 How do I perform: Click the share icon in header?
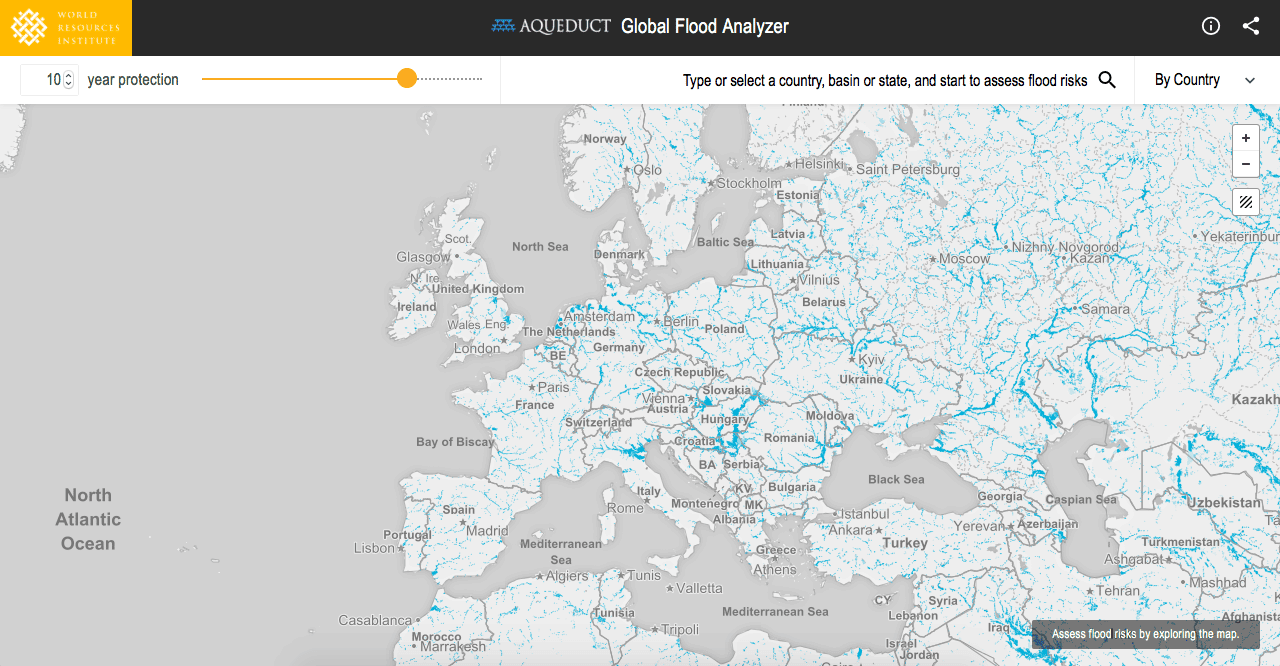(1251, 27)
